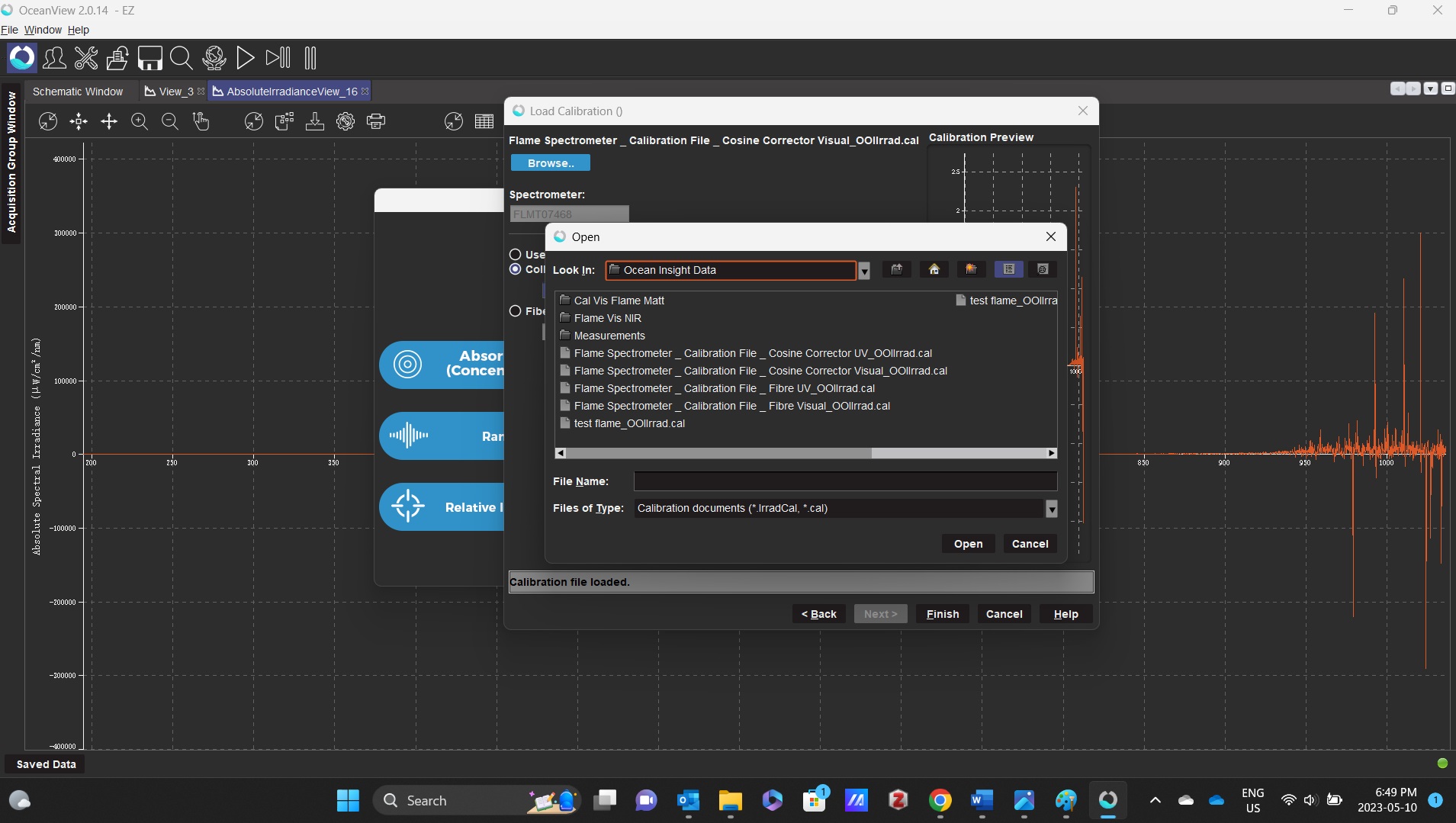1456x823 pixels.
Task: Click the file list horizontal scrollbar
Action: tap(717, 453)
